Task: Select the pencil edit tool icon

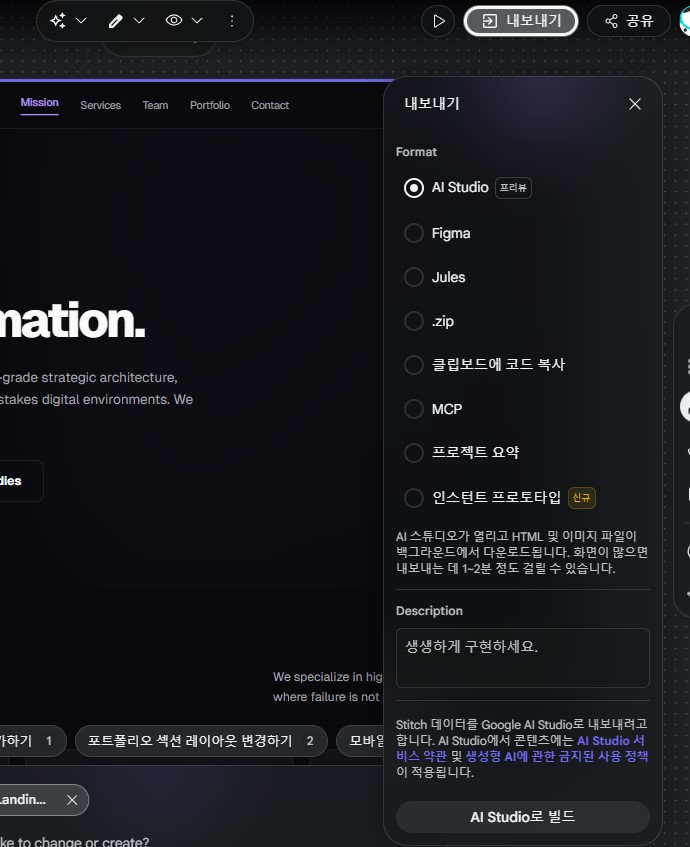Action: [116, 21]
